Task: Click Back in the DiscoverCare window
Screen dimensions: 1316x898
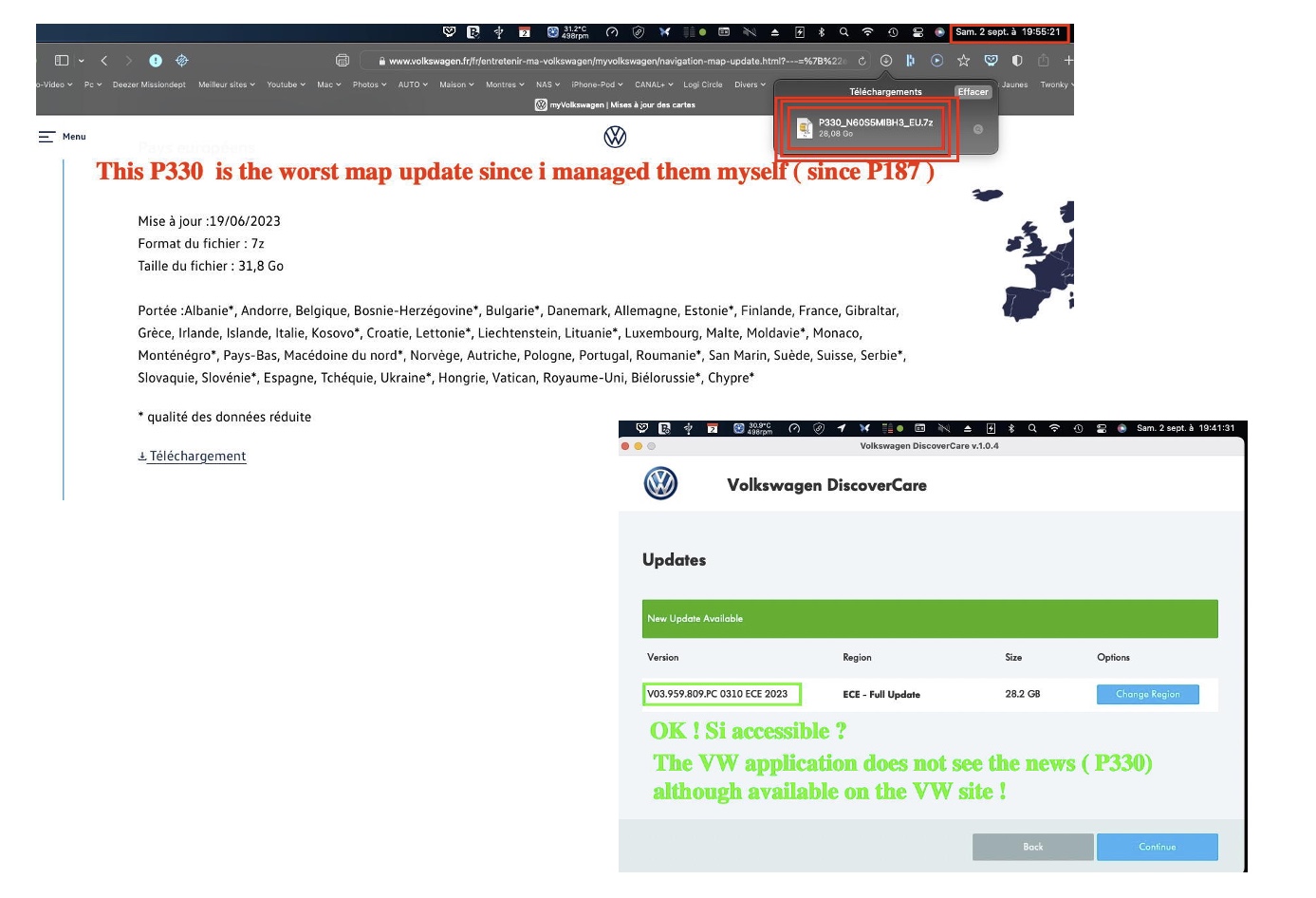Action: coord(1033,847)
